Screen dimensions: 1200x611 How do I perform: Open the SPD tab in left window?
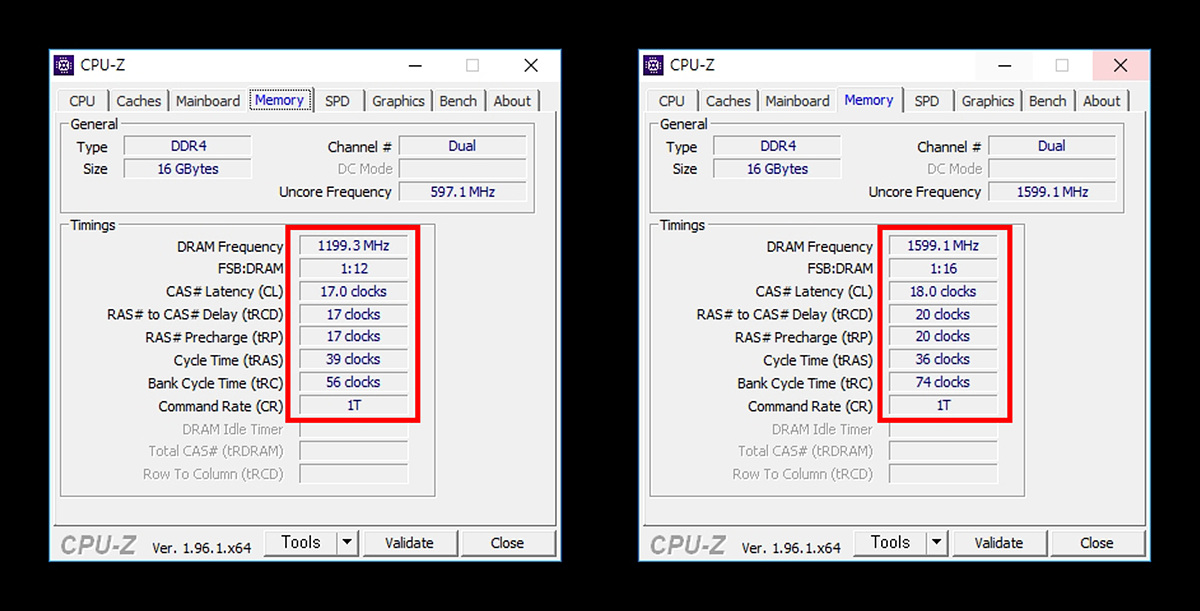click(338, 101)
